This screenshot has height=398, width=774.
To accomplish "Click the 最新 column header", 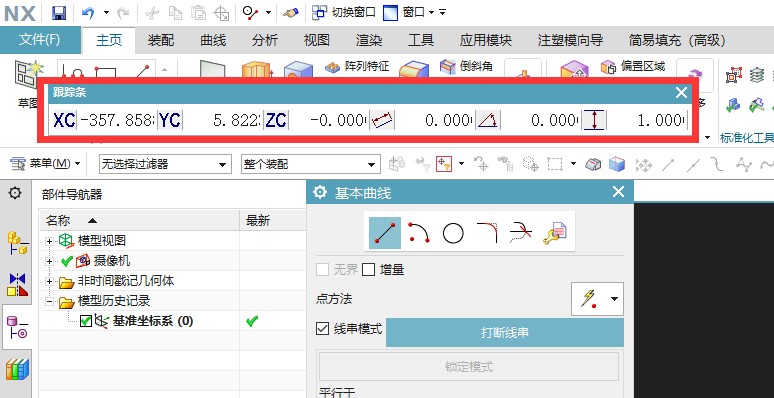I will (x=273, y=220).
